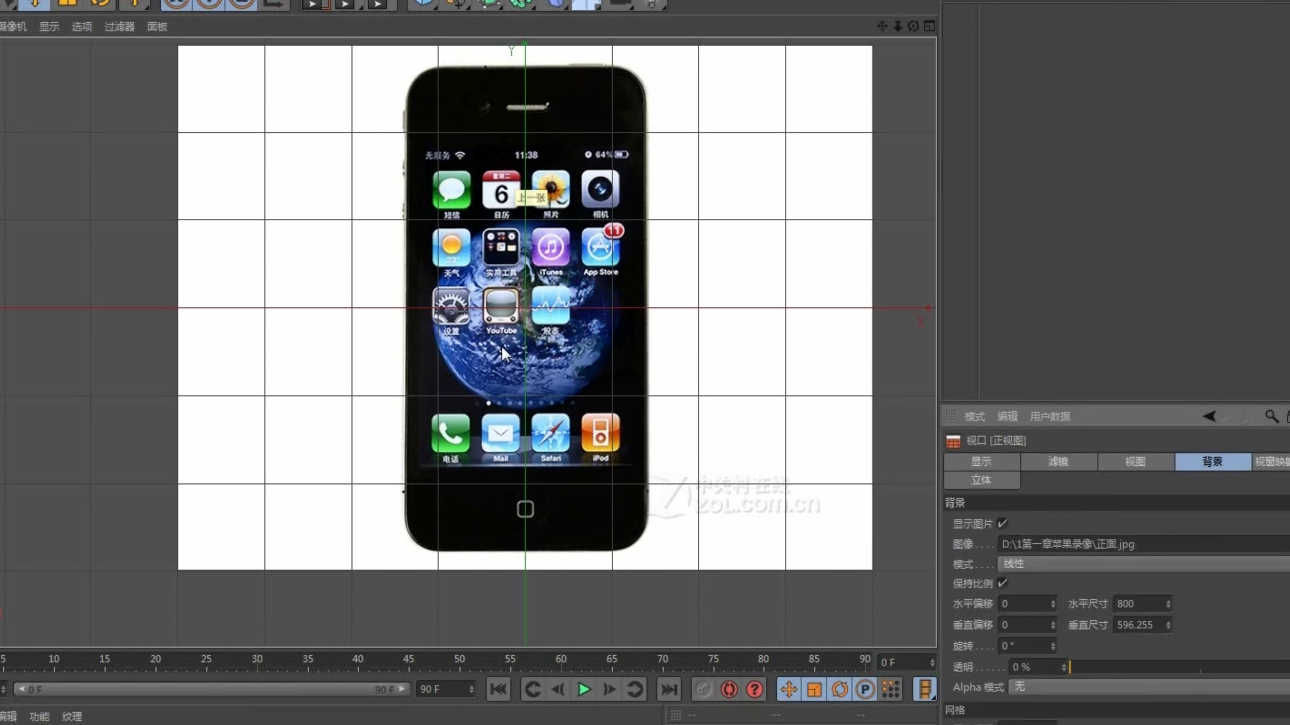Switch to 滤镜 tab
The image size is (1290, 725).
pos(1058,462)
